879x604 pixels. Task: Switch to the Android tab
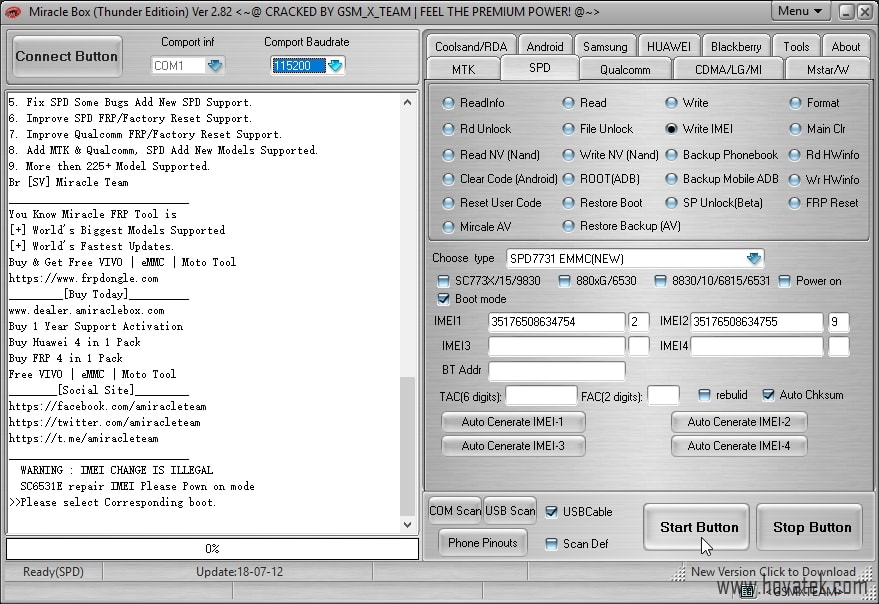pos(545,47)
